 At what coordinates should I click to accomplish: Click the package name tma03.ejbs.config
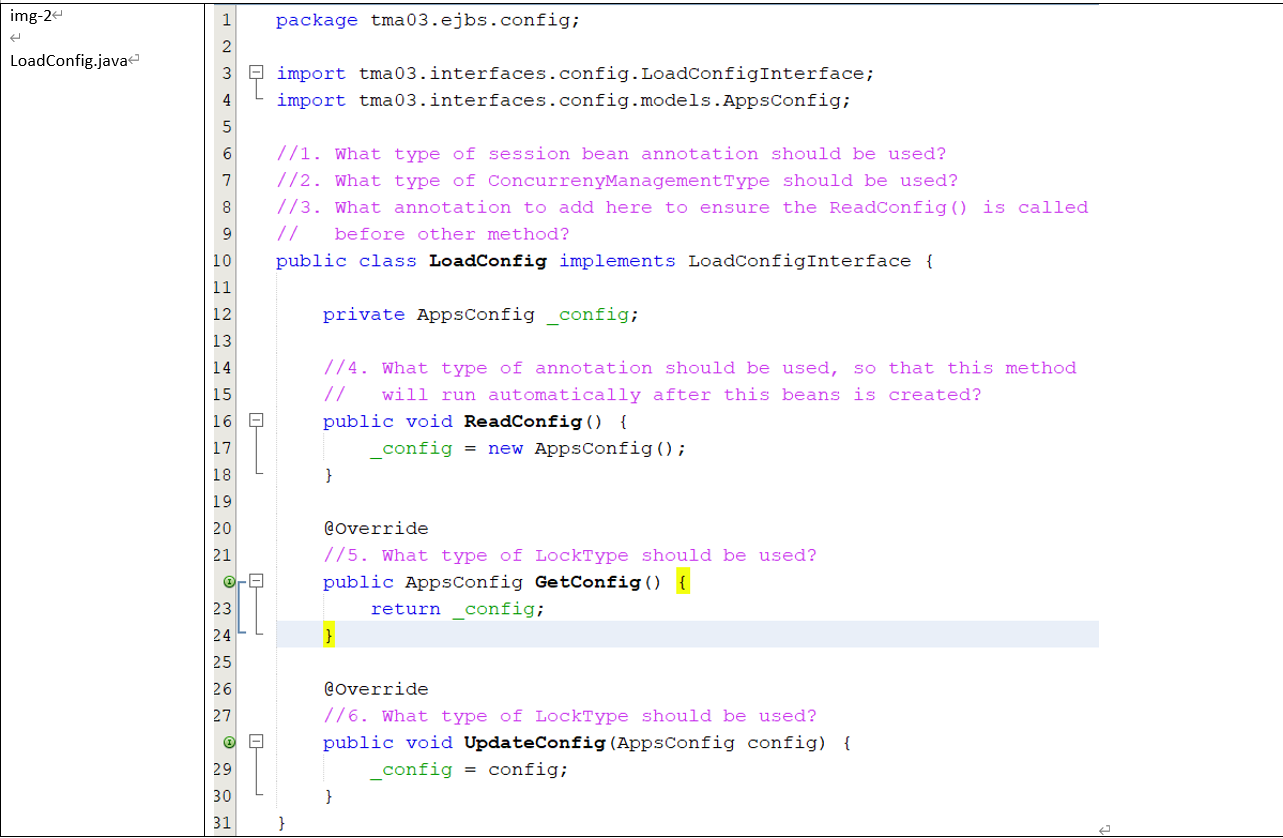tap(475, 20)
